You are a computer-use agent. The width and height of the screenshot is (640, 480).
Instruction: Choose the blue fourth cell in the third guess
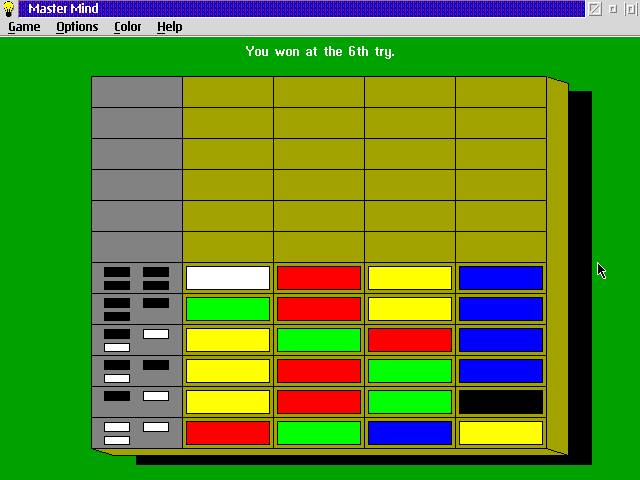pyautogui.click(x=501, y=371)
